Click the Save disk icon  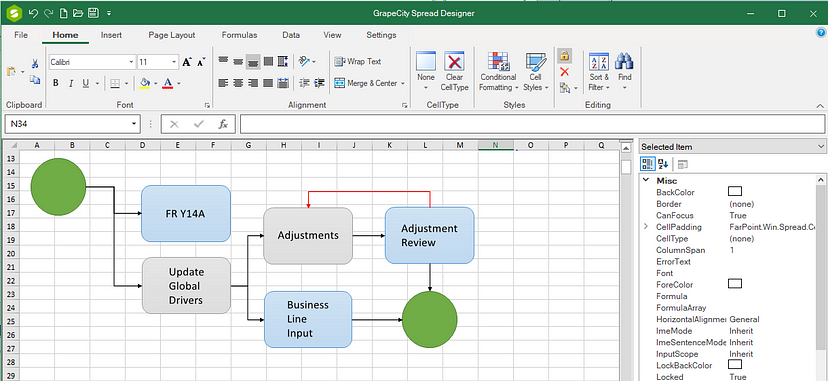tap(92, 13)
